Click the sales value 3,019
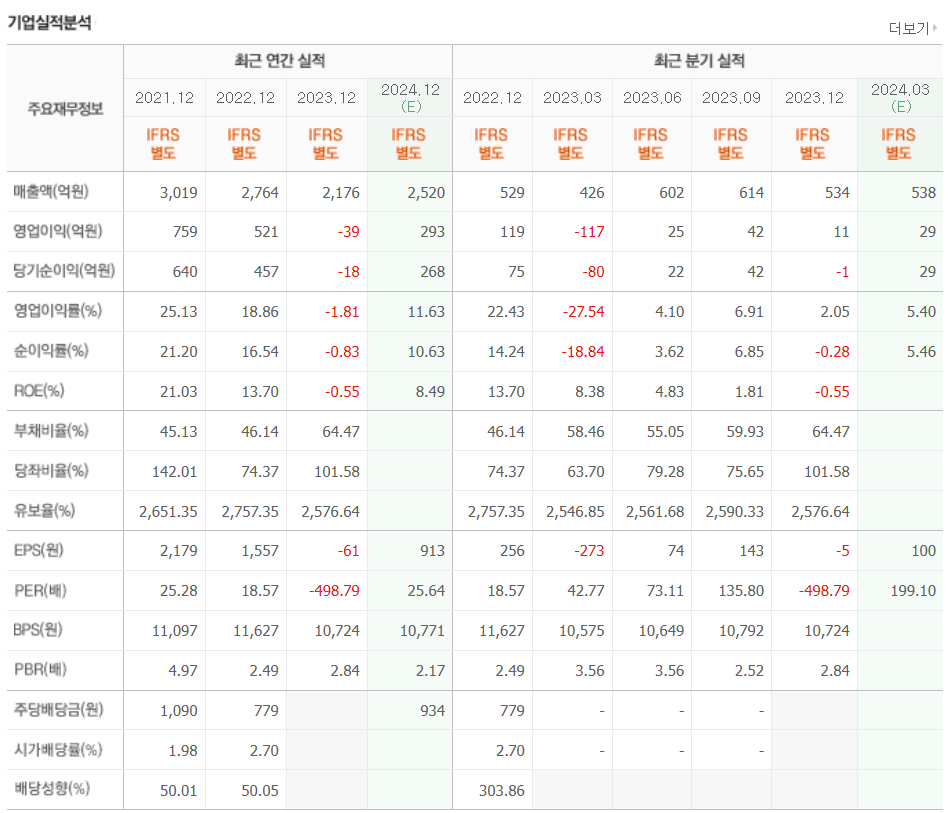952x813 pixels. (178, 193)
